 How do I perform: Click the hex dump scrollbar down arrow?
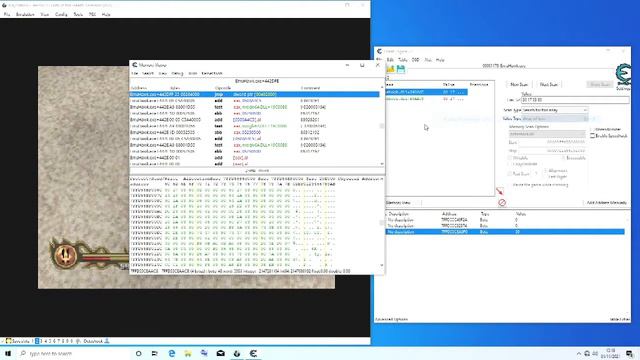[x=382, y=265]
